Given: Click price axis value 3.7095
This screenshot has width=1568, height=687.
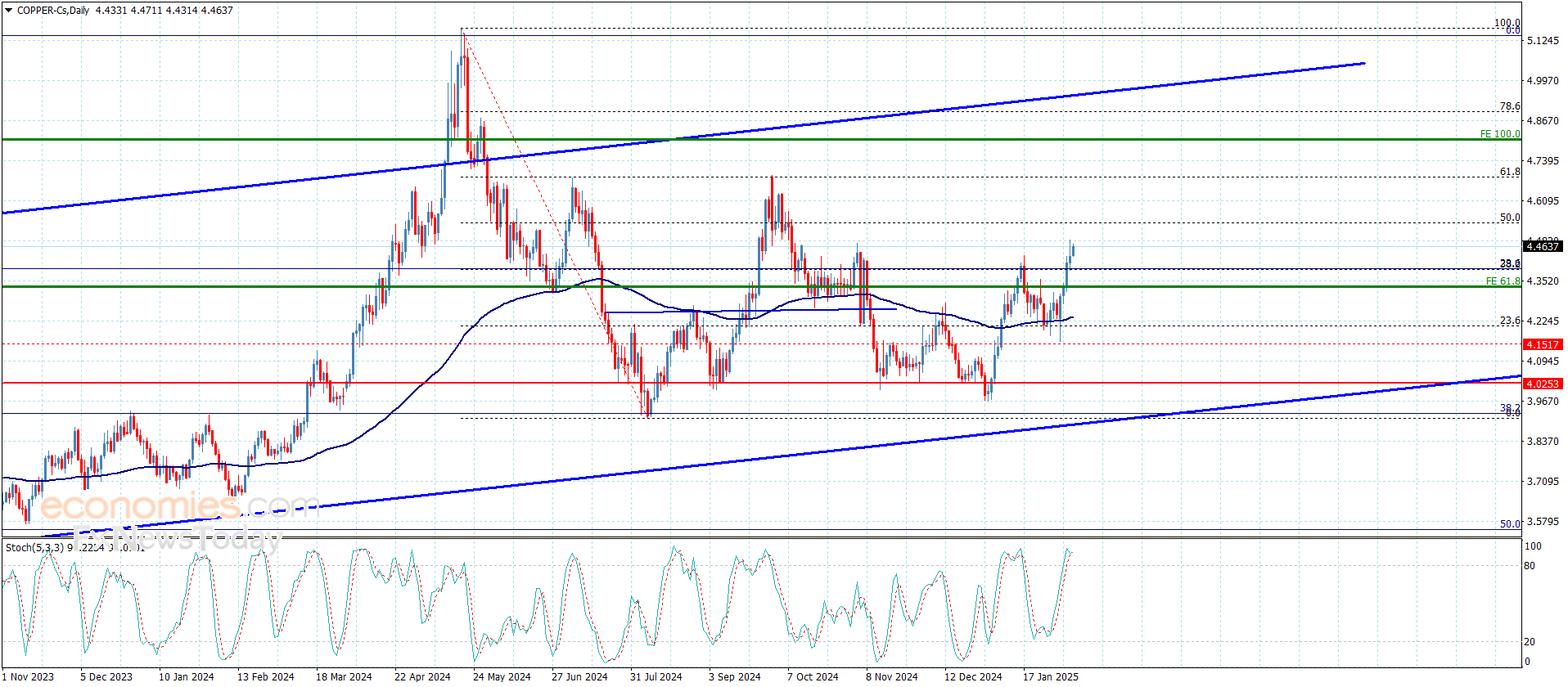Looking at the screenshot, I should coord(1543,481).
